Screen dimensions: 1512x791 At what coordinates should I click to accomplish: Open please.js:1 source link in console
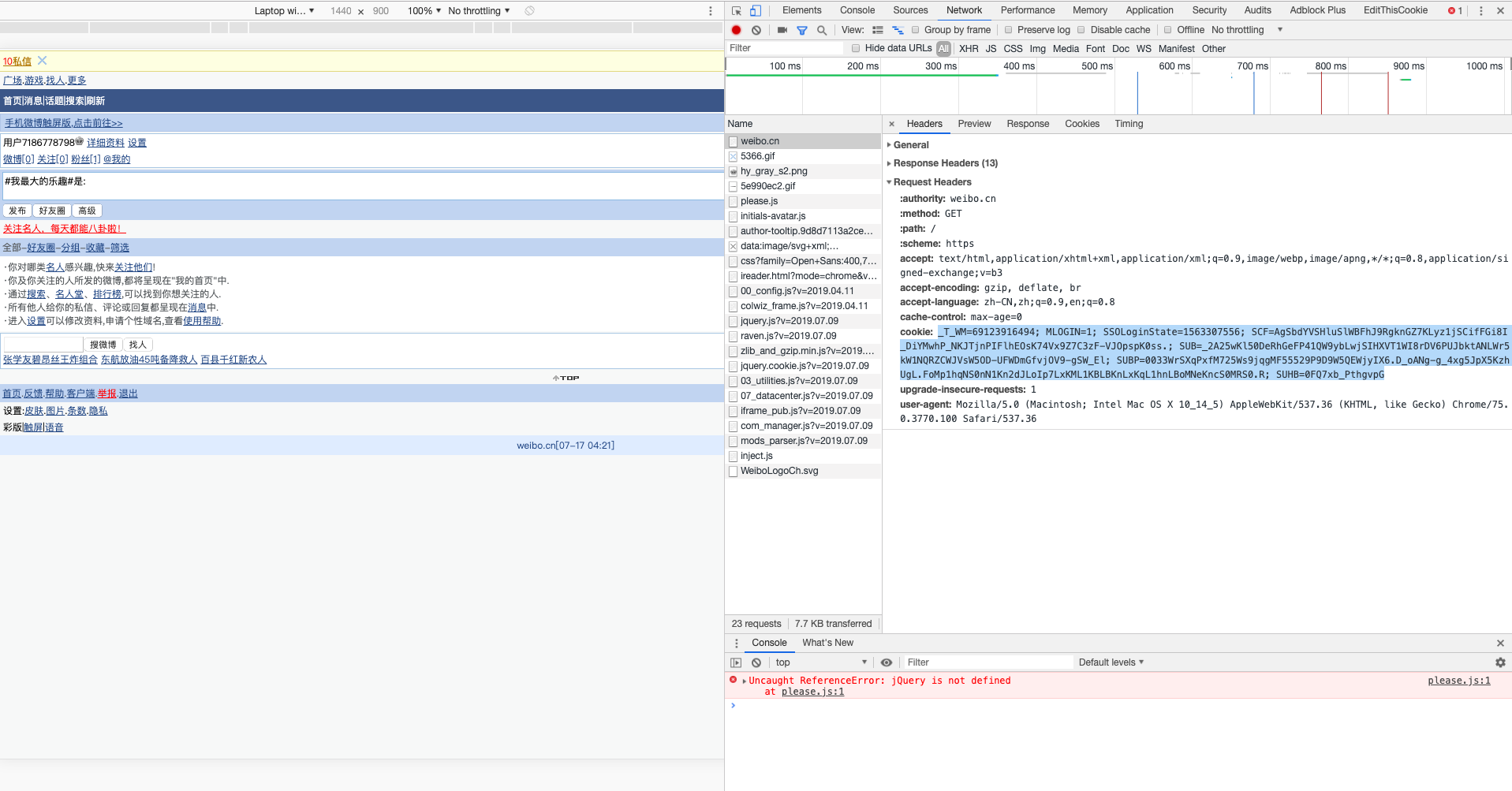click(1458, 681)
